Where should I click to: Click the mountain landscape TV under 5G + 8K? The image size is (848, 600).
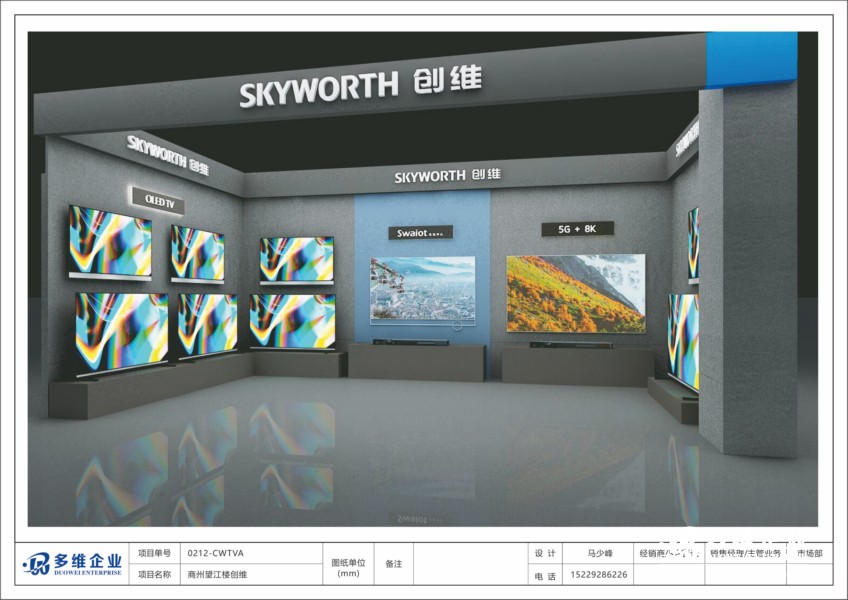[x=576, y=293]
